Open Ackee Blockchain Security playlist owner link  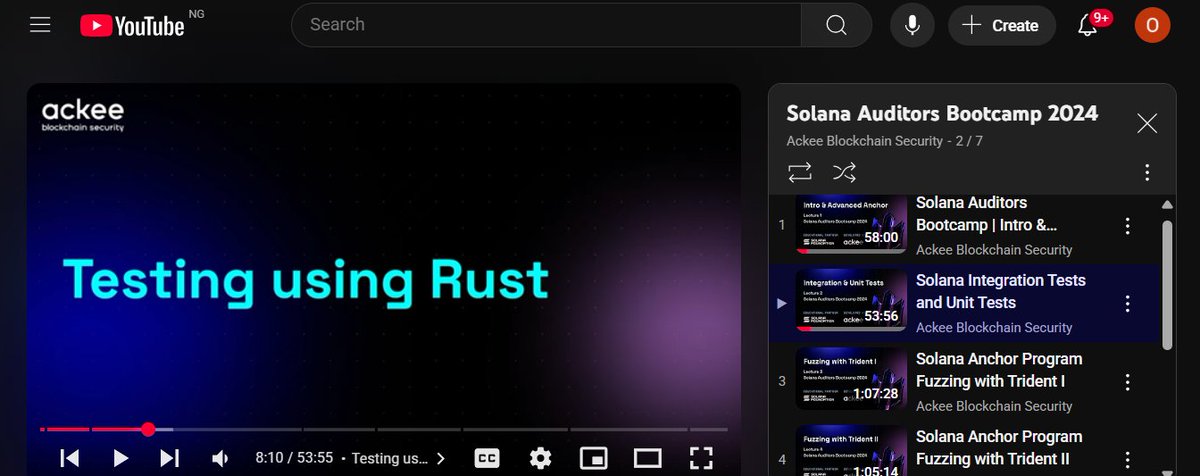pyautogui.click(x=864, y=141)
